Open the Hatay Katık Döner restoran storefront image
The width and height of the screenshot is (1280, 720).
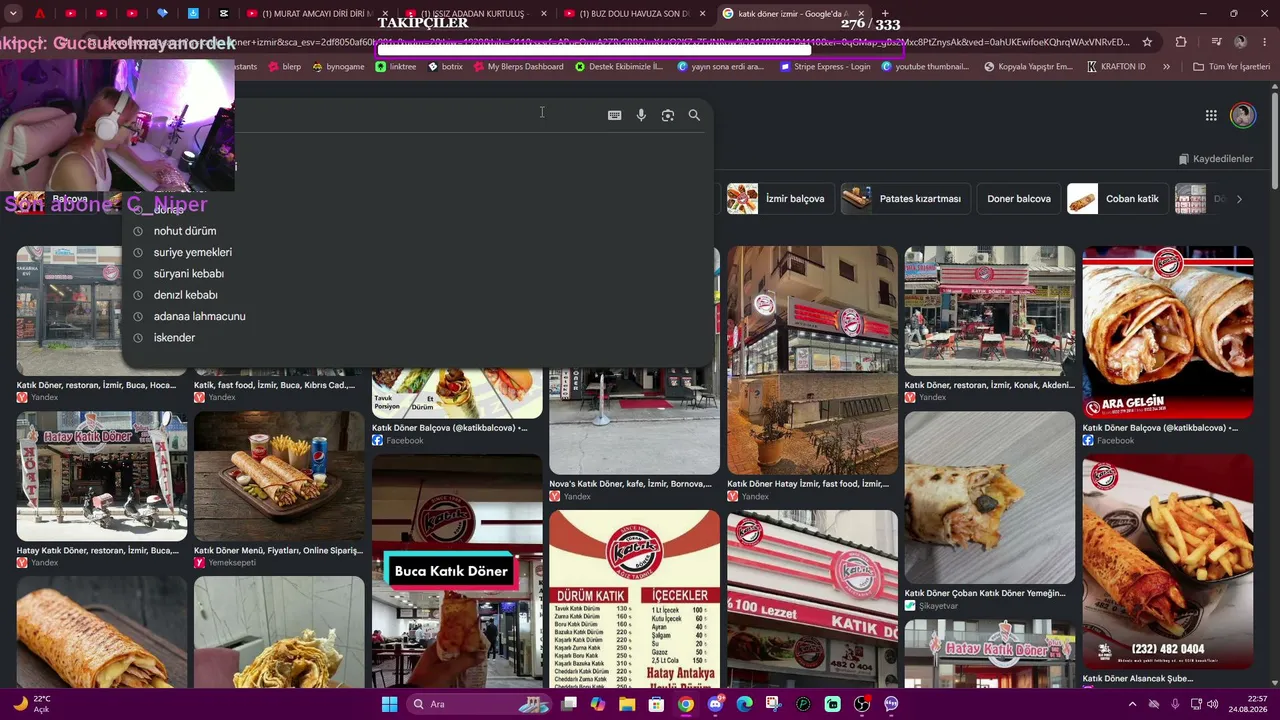point(101,476)
